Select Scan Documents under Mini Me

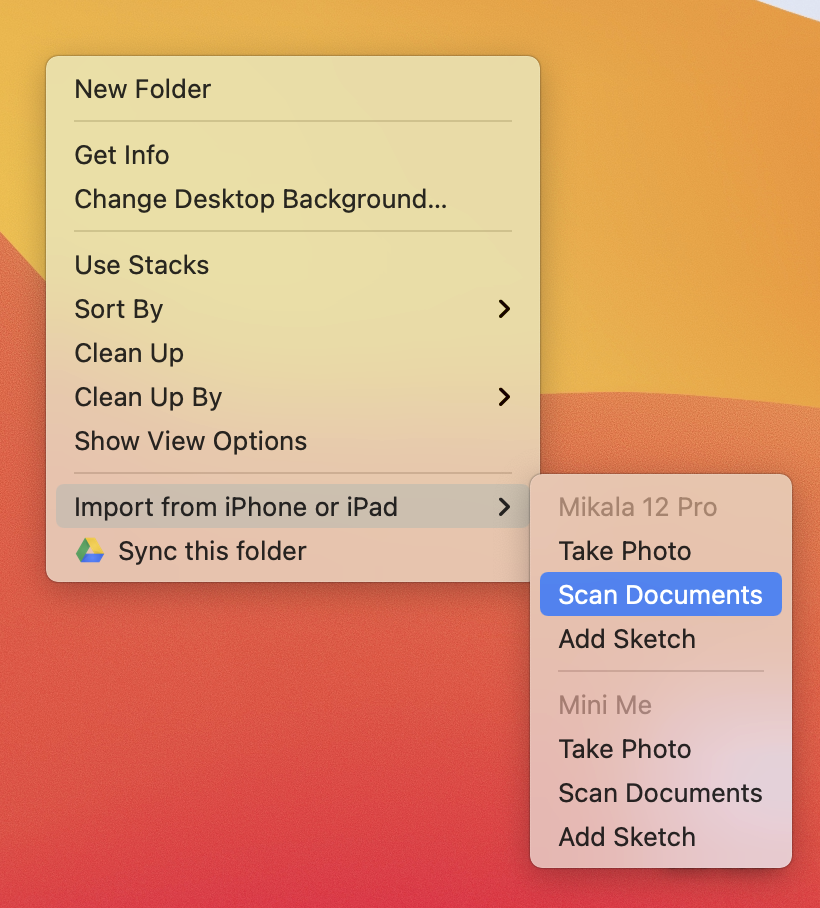tap(660, 793)
